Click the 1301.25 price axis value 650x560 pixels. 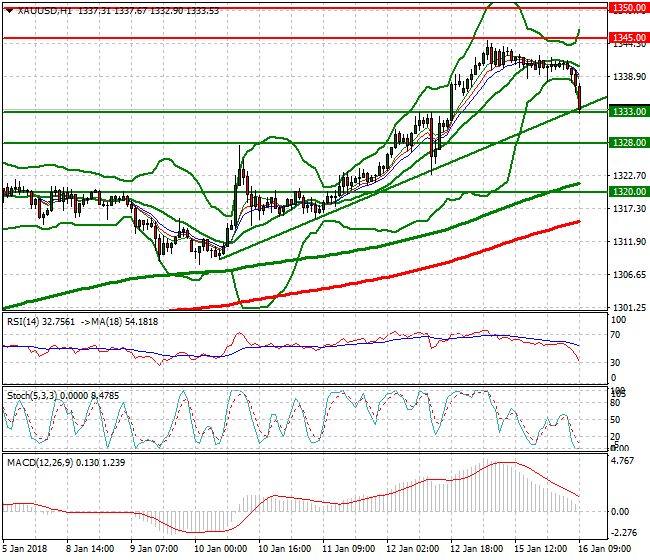(x=629, y=308)
